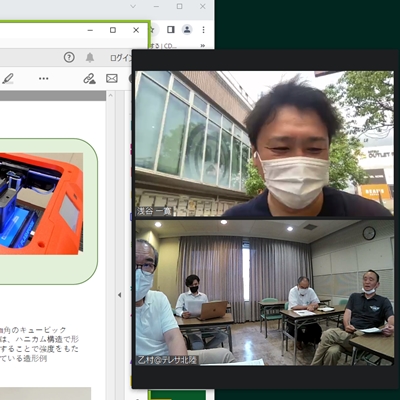Open the browser tab search dropdown arrow
The width and height of the screenshot is (400, 400).
pos(133,6)
